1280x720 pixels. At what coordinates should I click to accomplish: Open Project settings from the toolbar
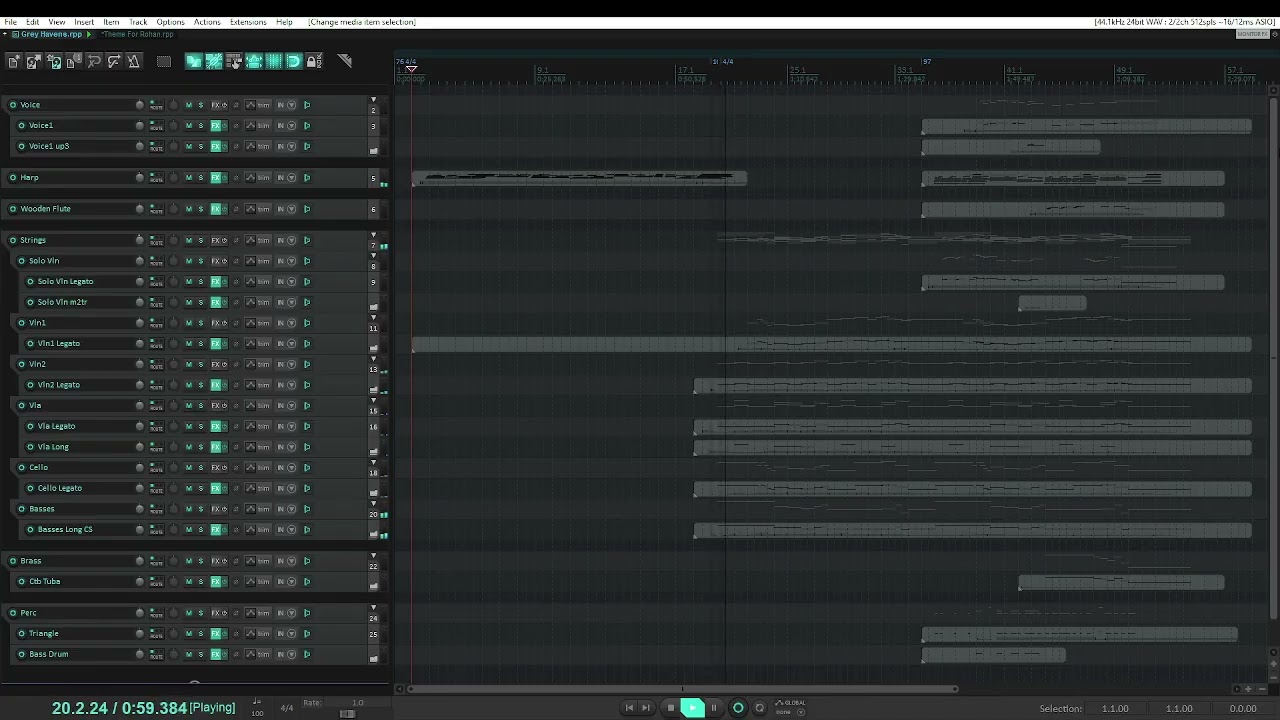pyautogui.click(x=73, y=61)
